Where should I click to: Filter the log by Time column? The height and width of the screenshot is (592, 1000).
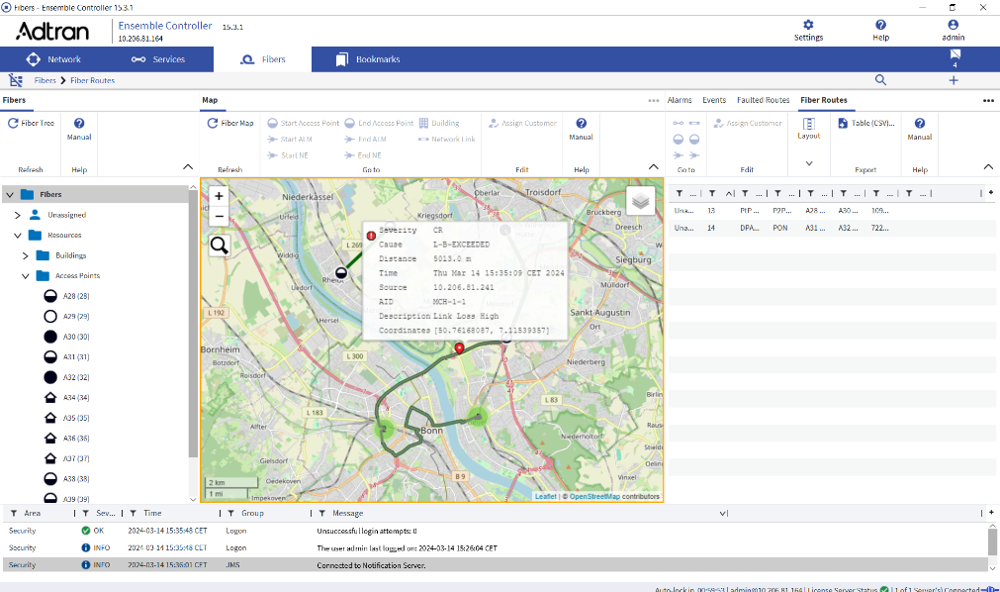pos(133,514)
